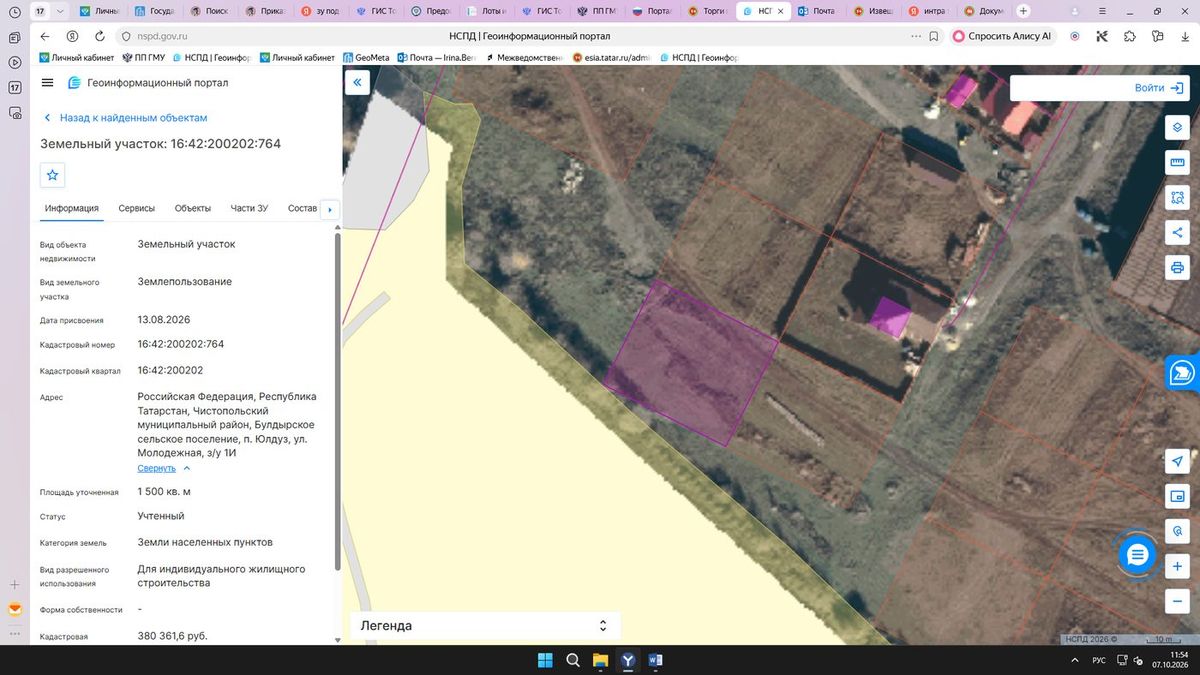Open the hamburger menu of the Geoportal
1200x675 pixels.
pyautogui.click(x=47, y=82)
